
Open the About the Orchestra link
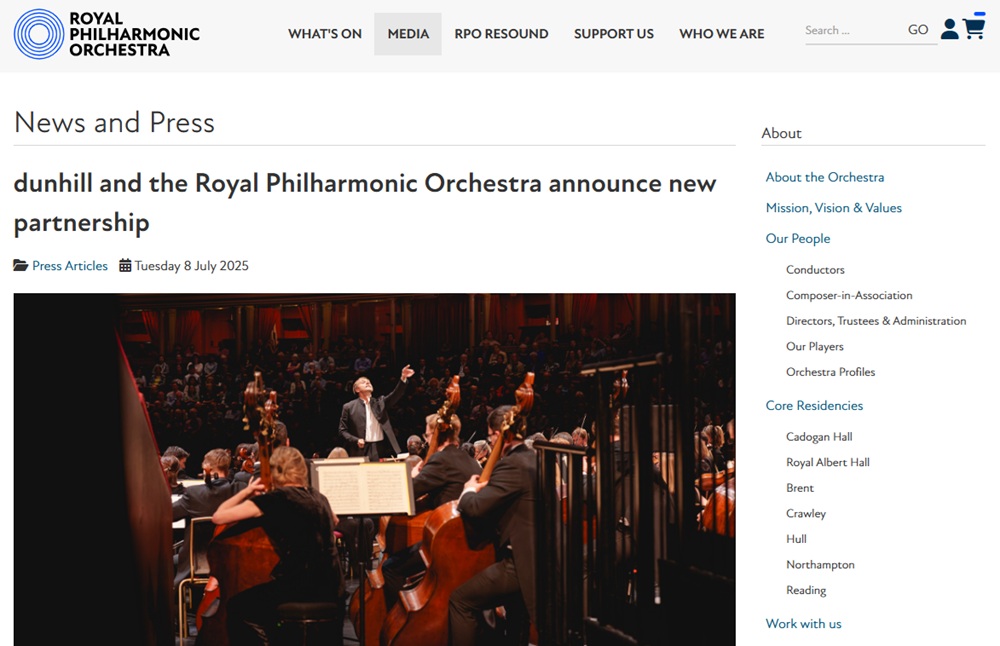(825, 177)
